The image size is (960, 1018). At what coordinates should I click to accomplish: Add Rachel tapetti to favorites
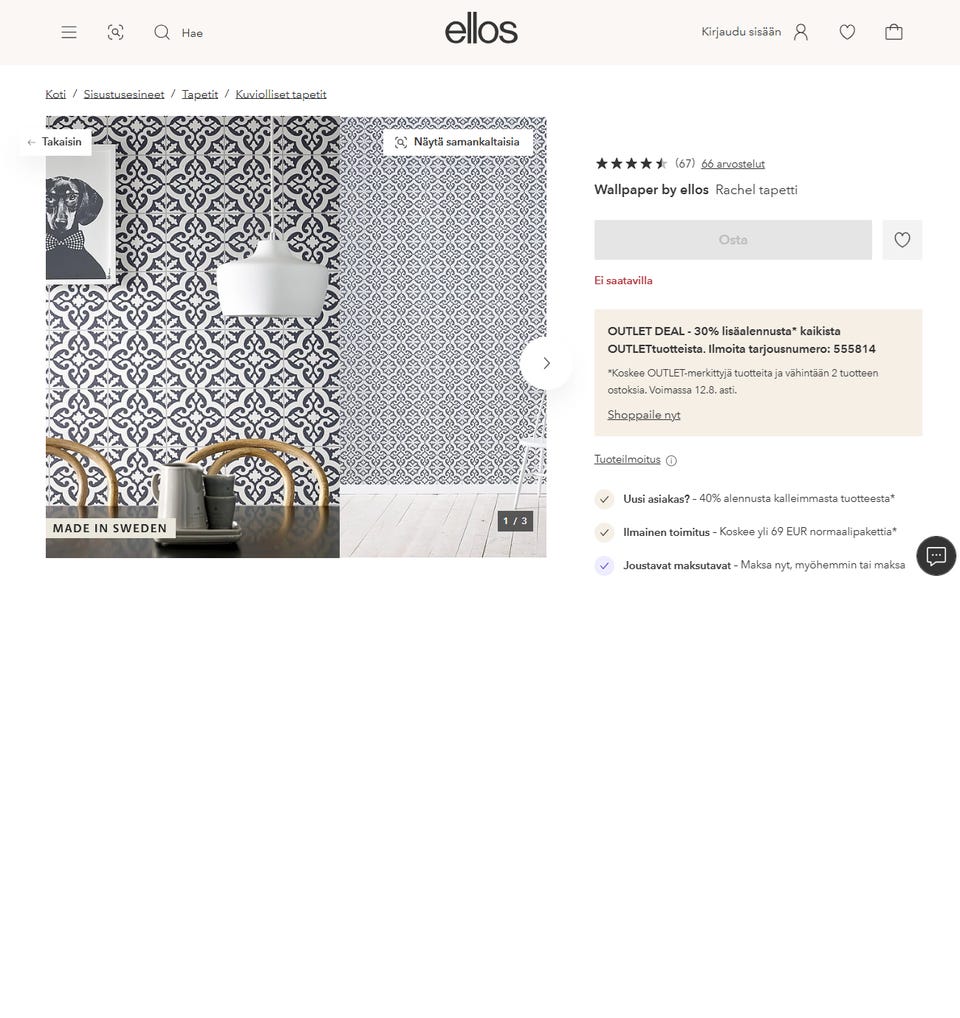[902, 240]
